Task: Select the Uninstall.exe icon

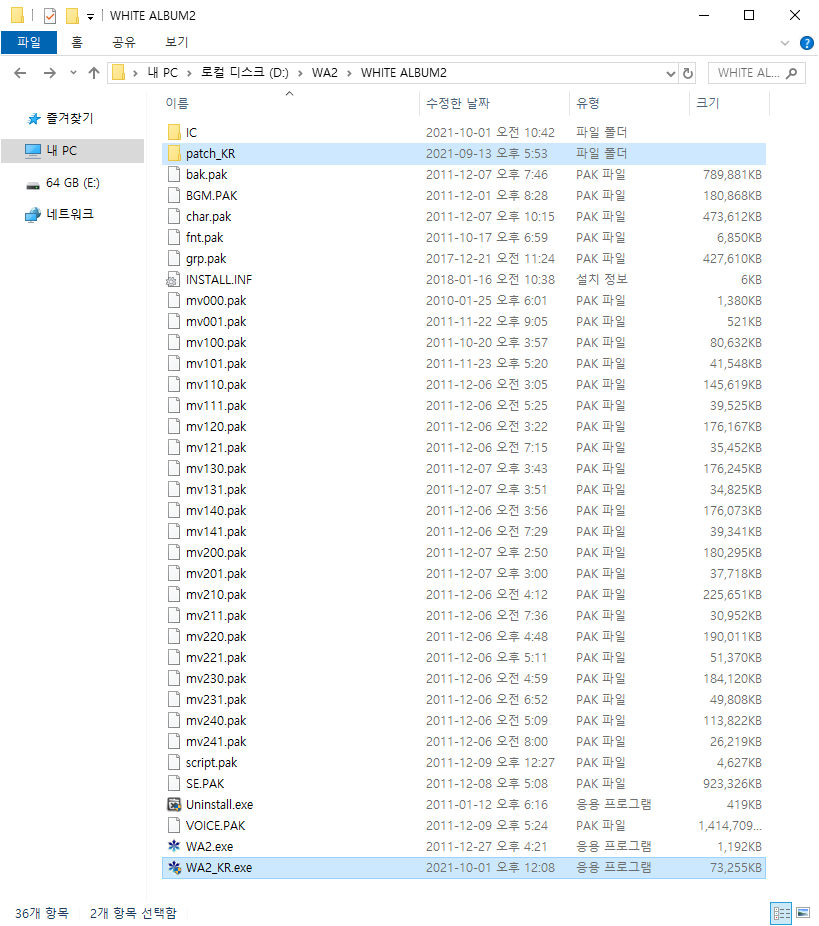Action: [x=174, y=804]
